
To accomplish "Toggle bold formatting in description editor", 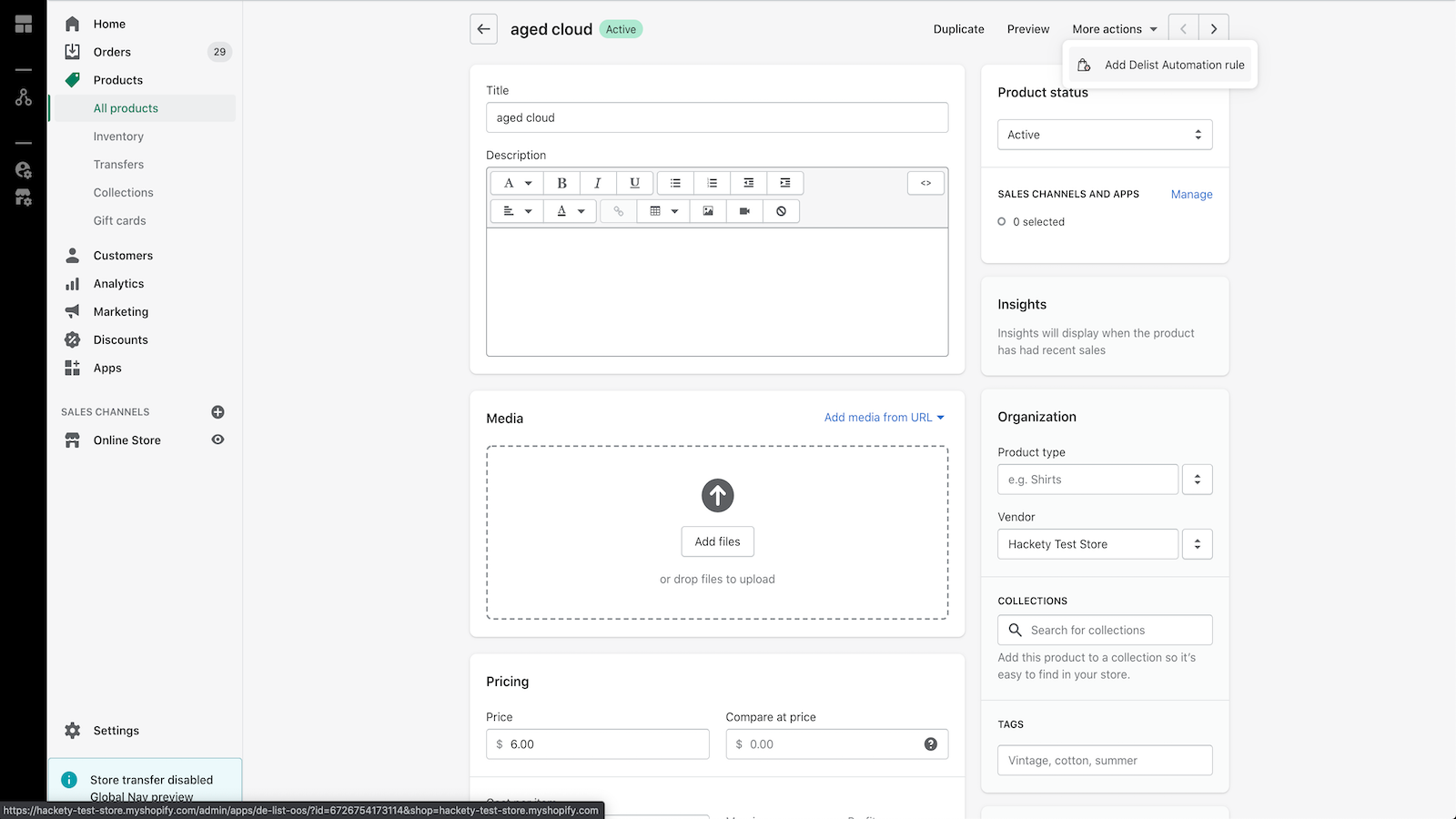I will click(561, 183).
